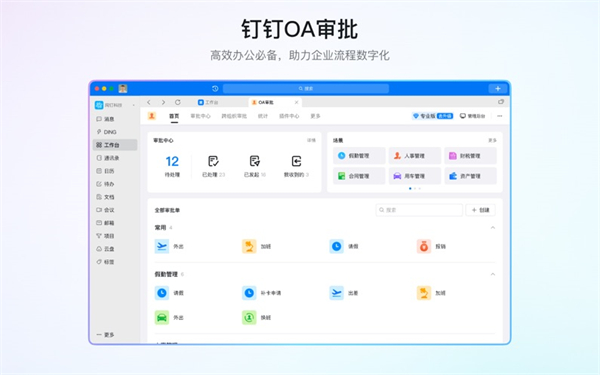The width and height of the screenshot is (600, 375).
Task: Open 请假 form under 假勤管理 section
Action: click(169, 293)
